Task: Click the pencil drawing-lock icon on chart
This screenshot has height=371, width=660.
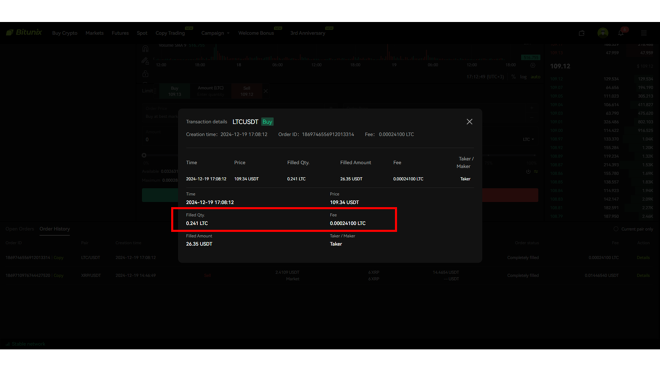Action: [x=145, y=61]
